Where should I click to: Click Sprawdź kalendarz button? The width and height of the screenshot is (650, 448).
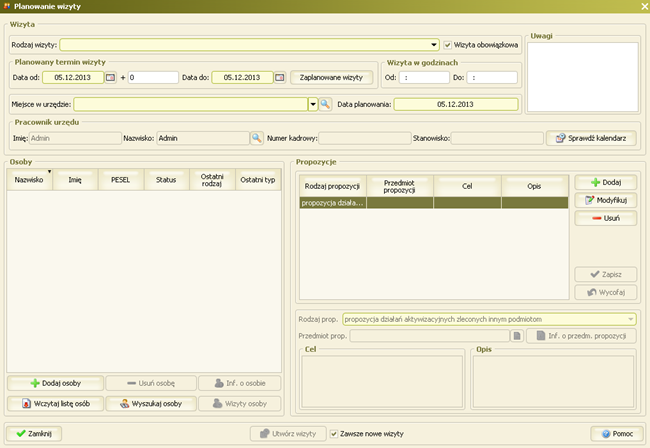coord(591,138)
